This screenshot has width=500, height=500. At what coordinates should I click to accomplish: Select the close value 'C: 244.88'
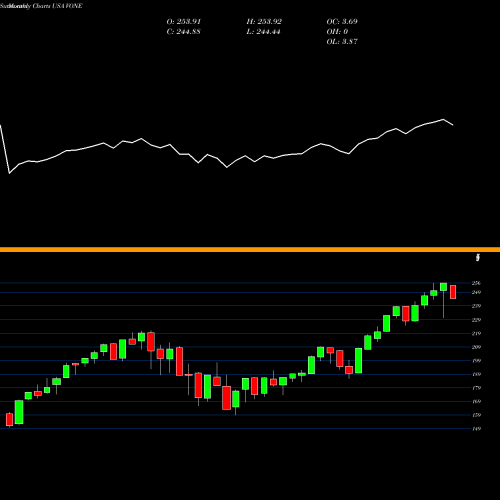pos(183,32)
